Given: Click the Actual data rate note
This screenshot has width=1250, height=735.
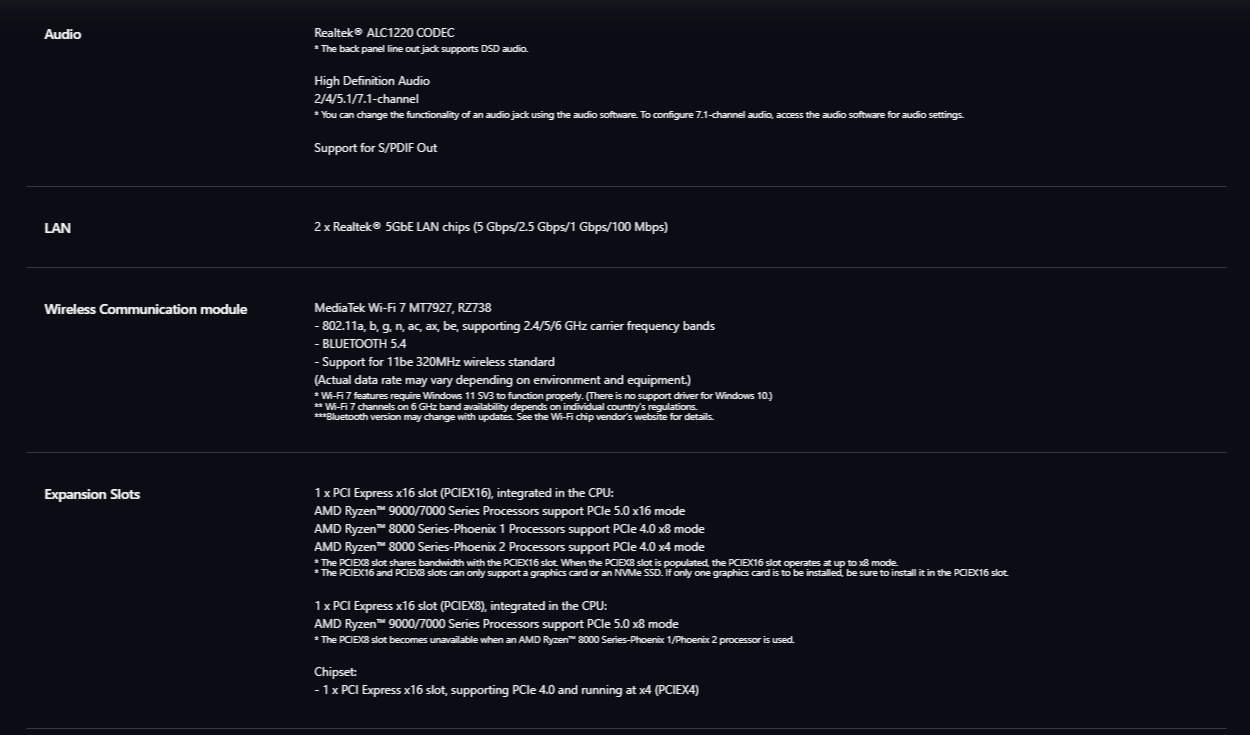Looking at the screenshot, I should tap(502, 380).
